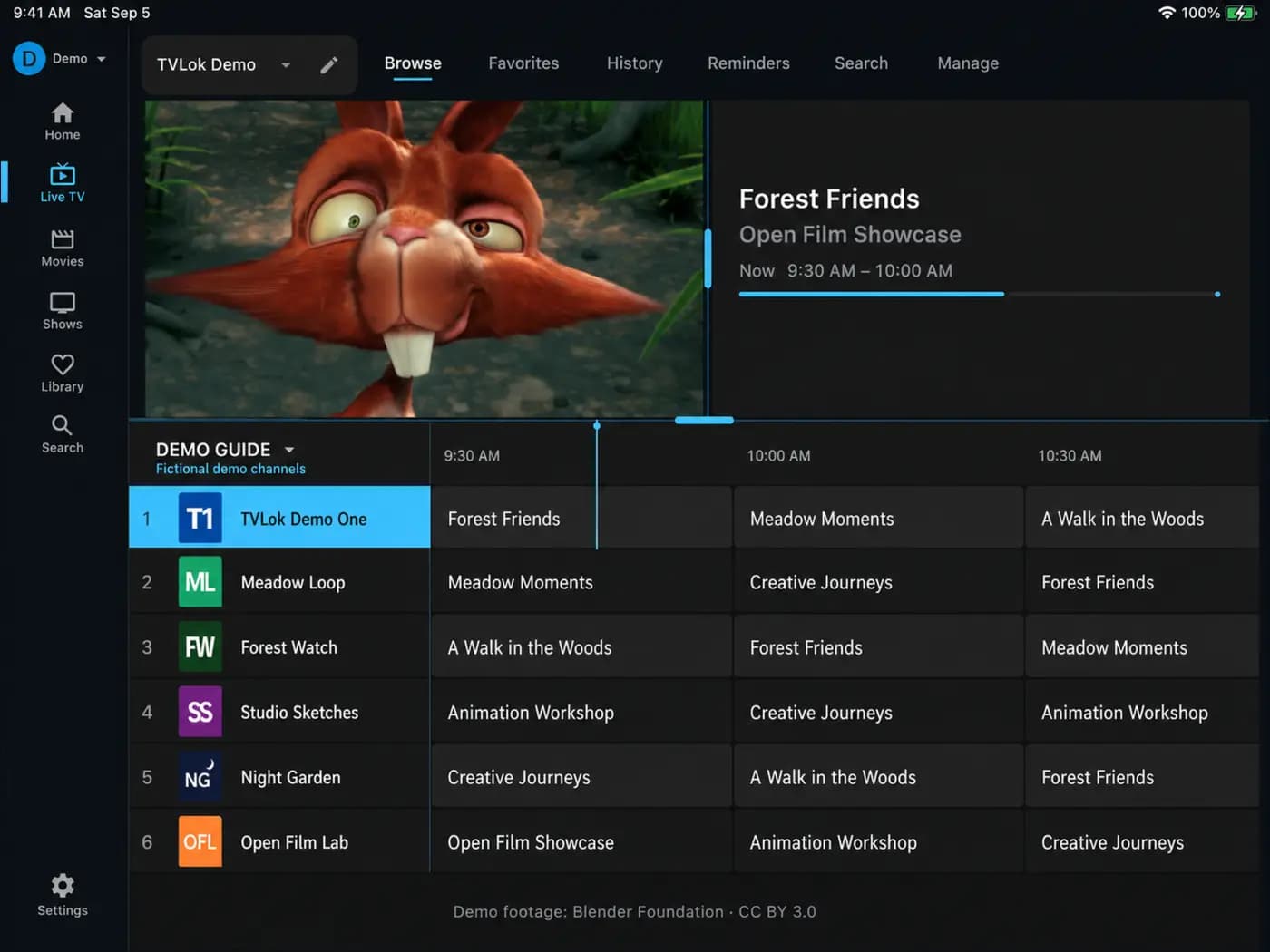This screenshot has width=1270, height=952.
Task: Select the SS Studio Sketches logo
Action: pos(200,712)
